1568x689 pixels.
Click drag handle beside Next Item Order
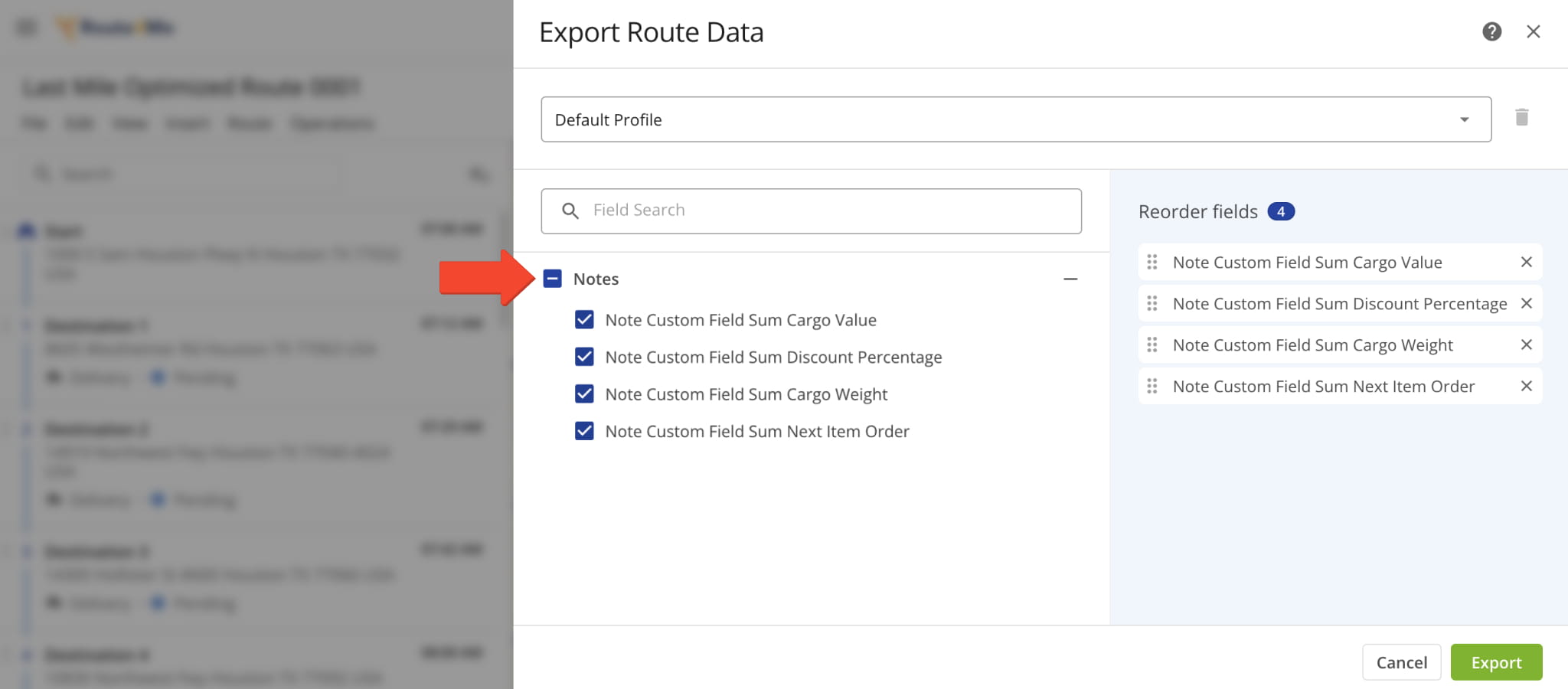[x=1151, y=386]
